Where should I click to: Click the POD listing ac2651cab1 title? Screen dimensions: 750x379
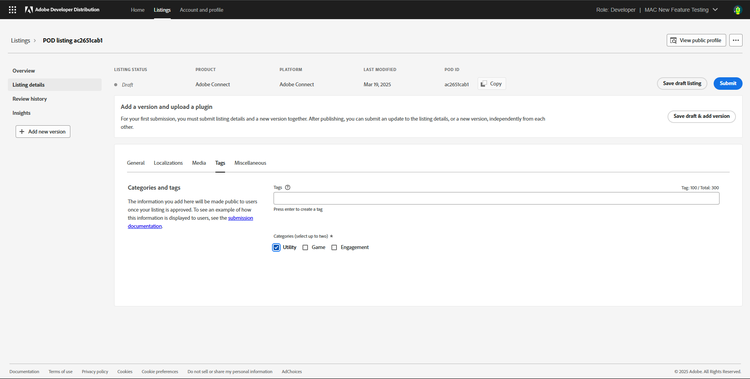tap(73, 41)
